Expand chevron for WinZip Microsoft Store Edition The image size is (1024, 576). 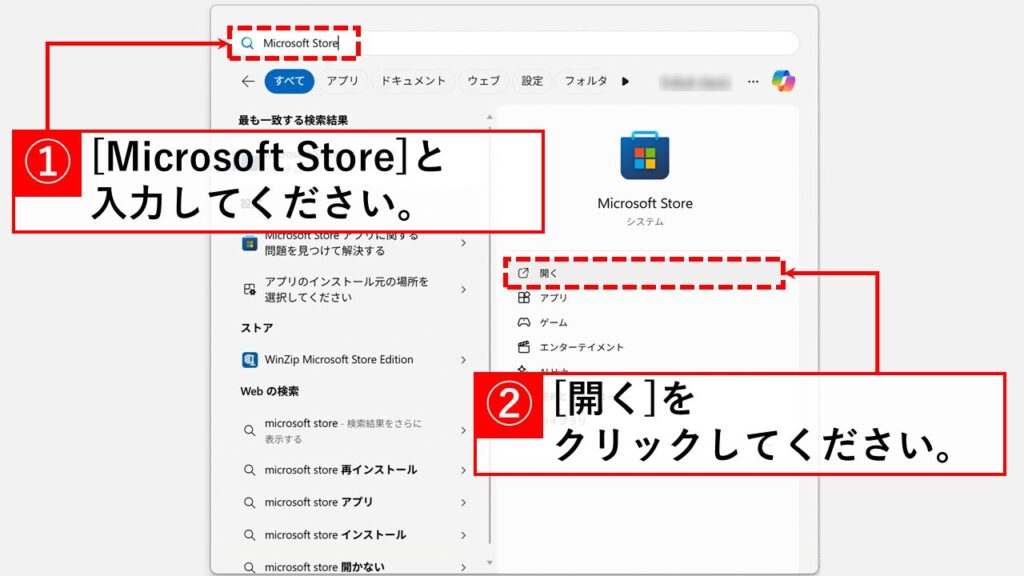click(x=464, y=360)
